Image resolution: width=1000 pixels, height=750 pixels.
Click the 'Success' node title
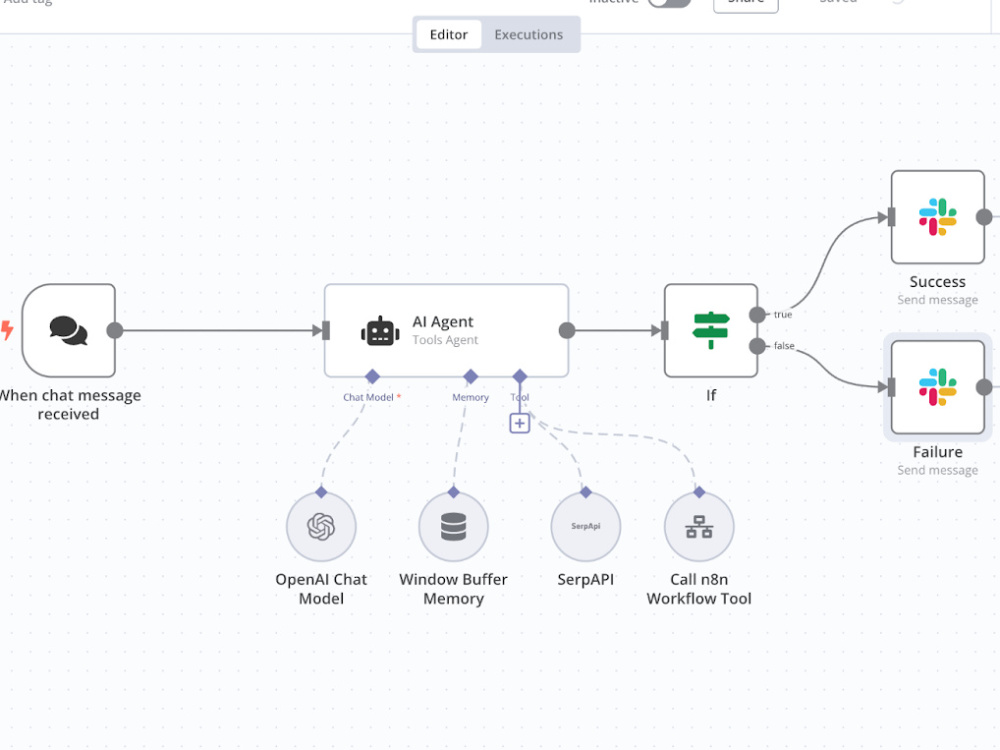tap(938, 282)
